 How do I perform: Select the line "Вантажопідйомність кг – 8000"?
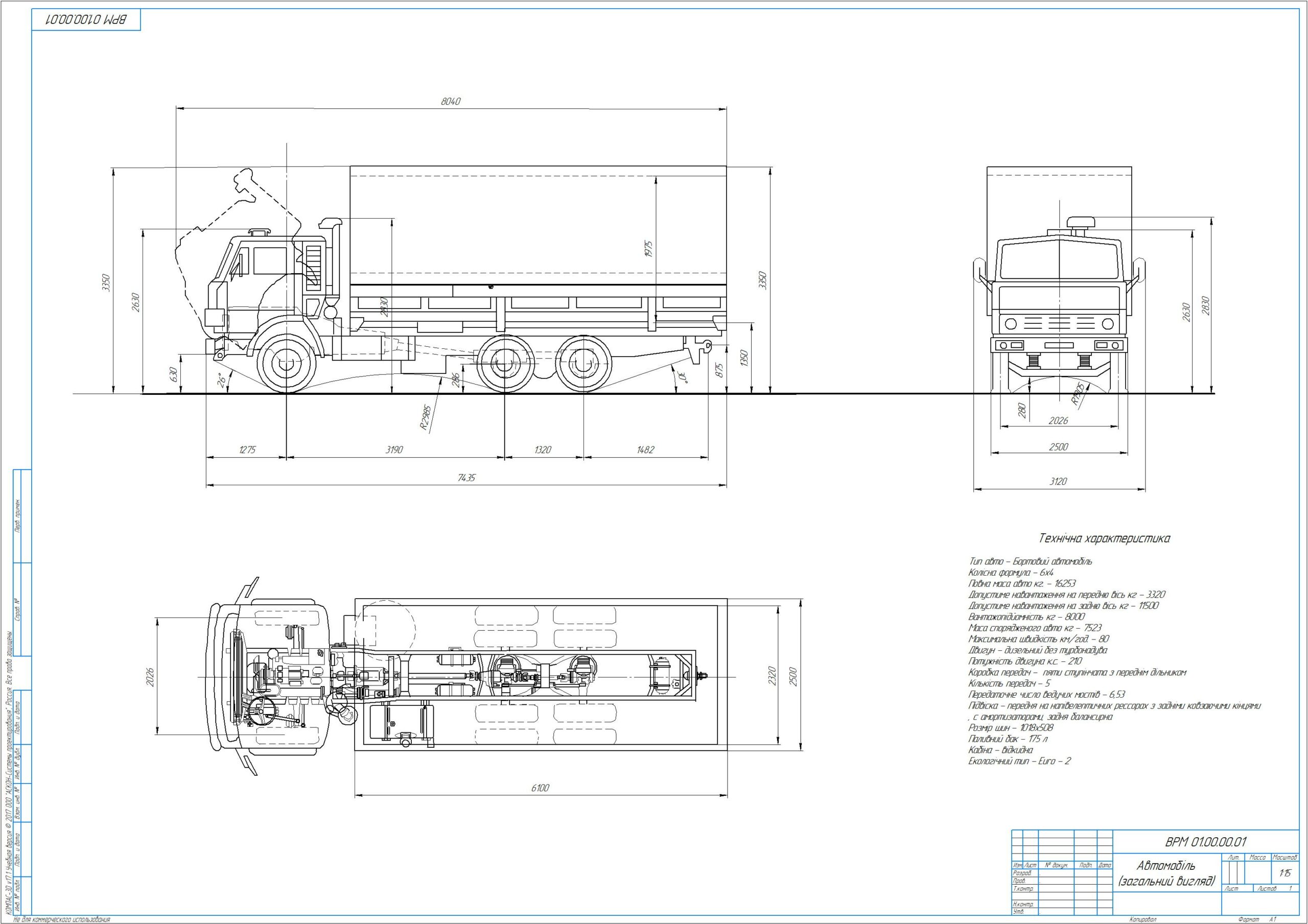[x=1026, y=617]
